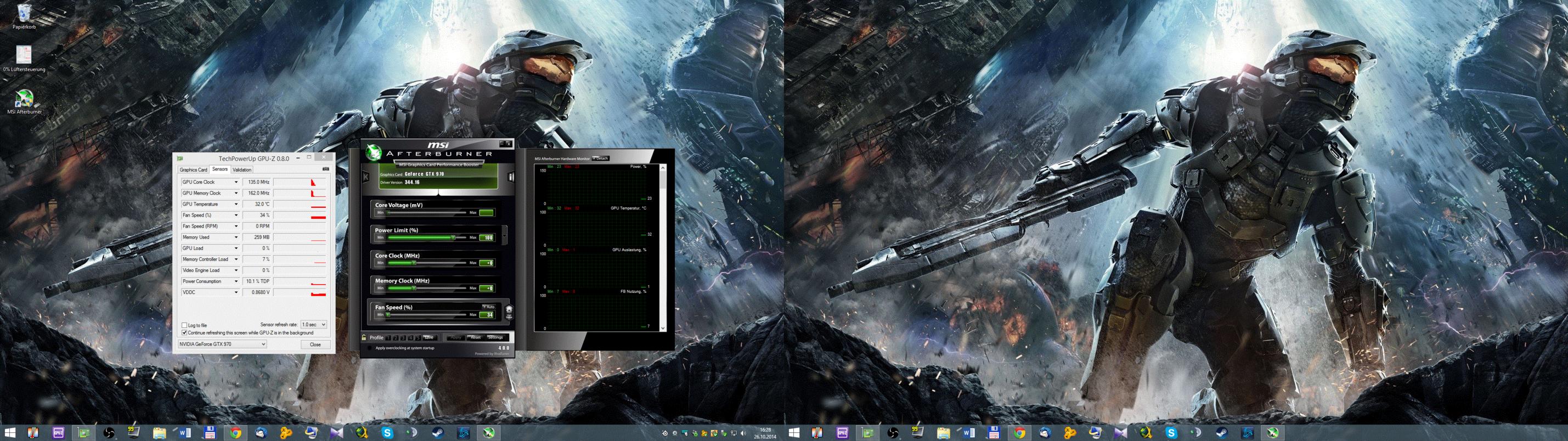
Task: Click the GPU-Z screenshot camera icon
Action: [x=326, y=169]
